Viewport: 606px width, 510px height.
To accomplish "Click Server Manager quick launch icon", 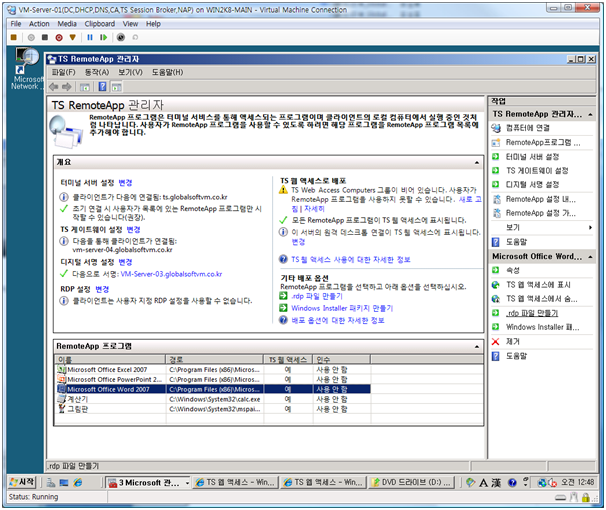I will (51, 483).
